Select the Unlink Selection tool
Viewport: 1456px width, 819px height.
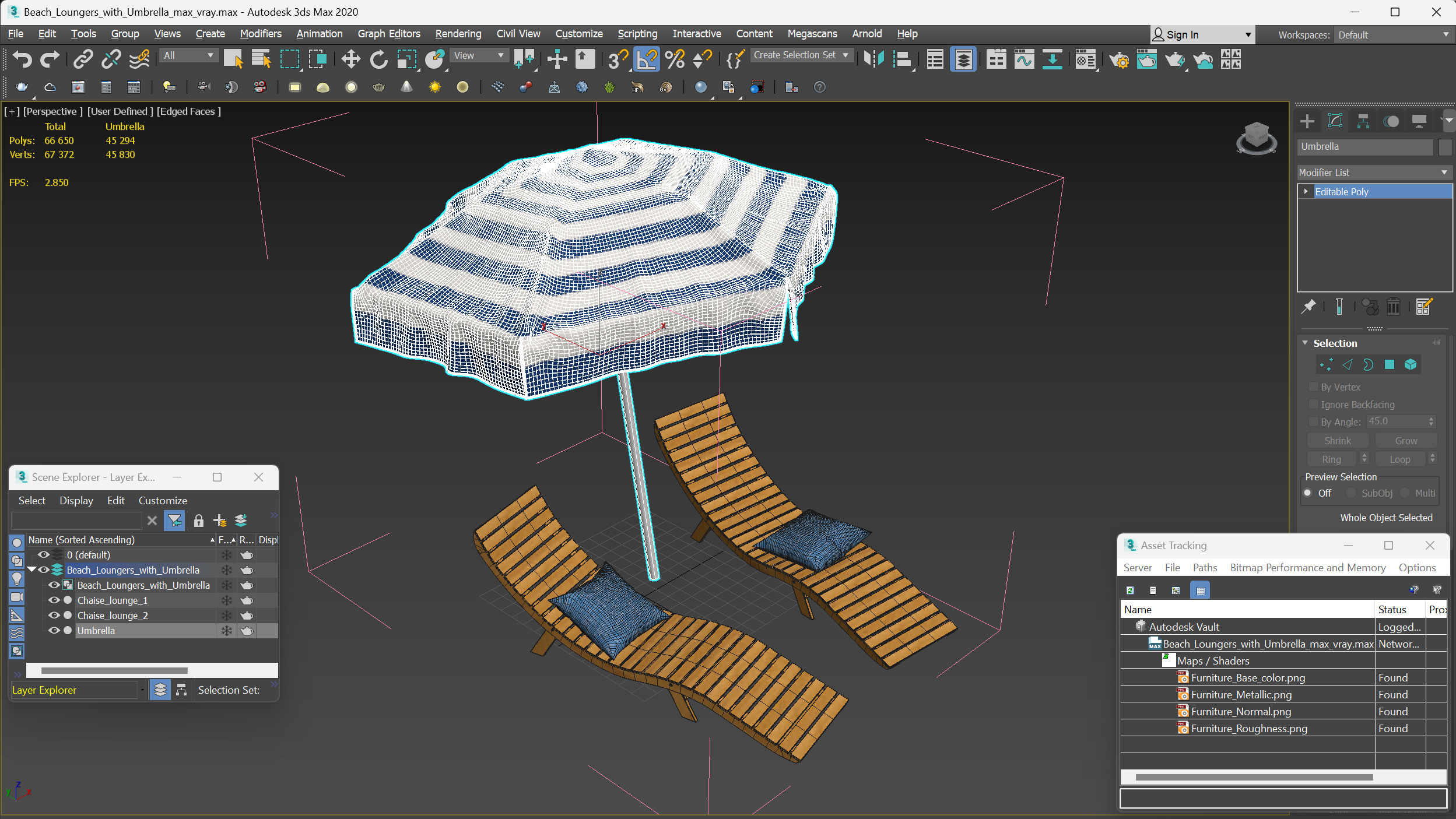(x=111, y=59)
